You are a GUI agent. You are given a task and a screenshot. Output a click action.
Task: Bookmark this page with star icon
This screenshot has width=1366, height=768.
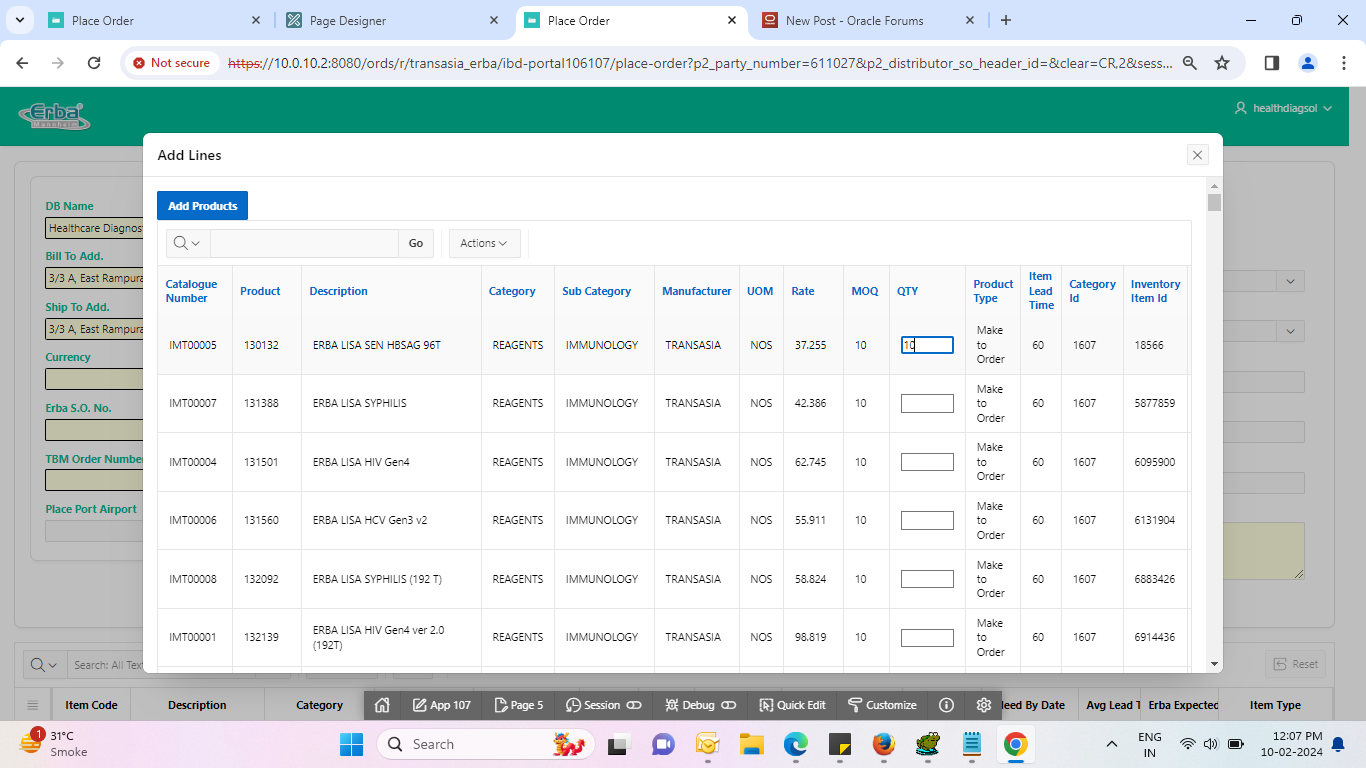click(1222, 63)
